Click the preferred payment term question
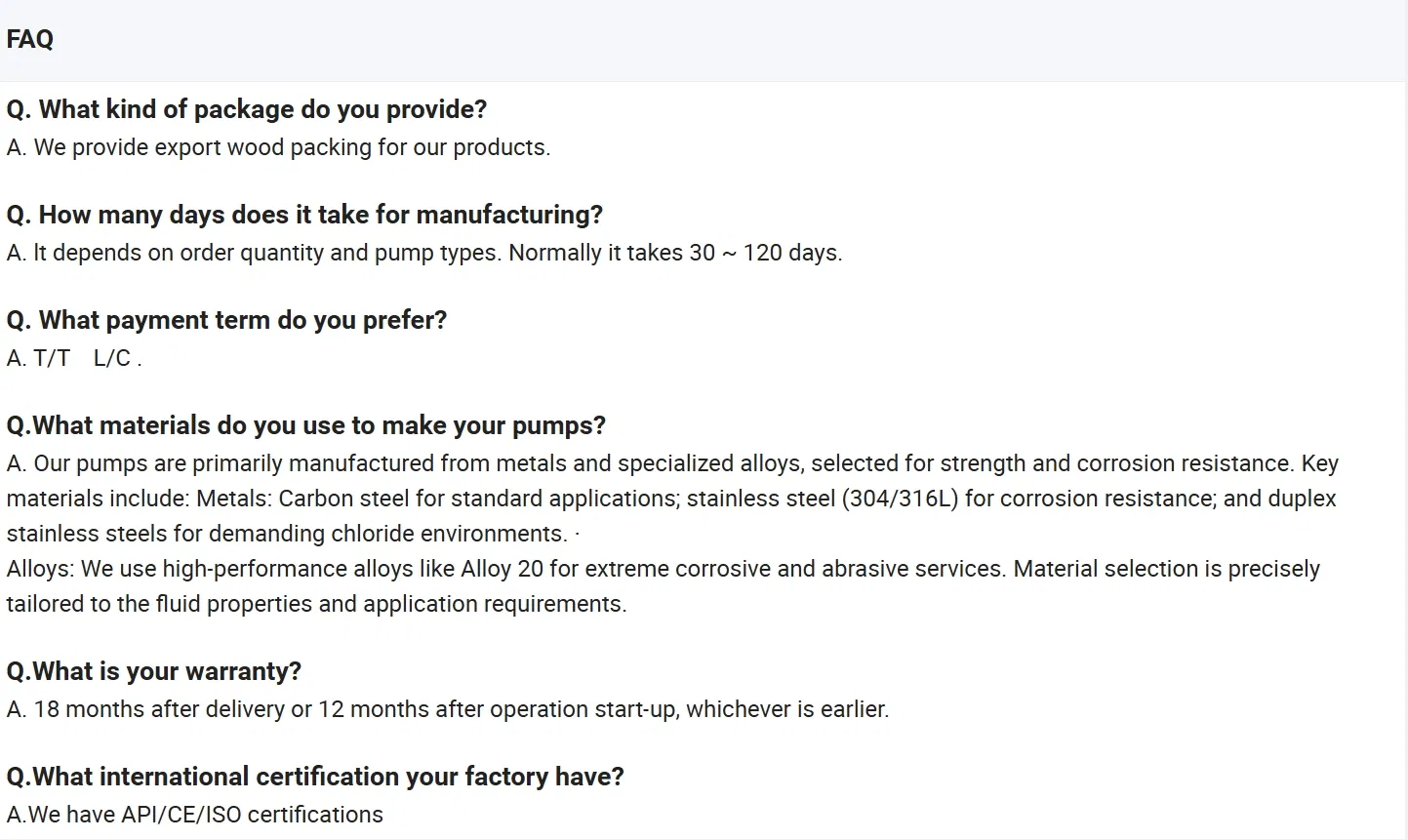Image resolution: width=1408 pixels, height=840 pixels. [x=226, y=320]
